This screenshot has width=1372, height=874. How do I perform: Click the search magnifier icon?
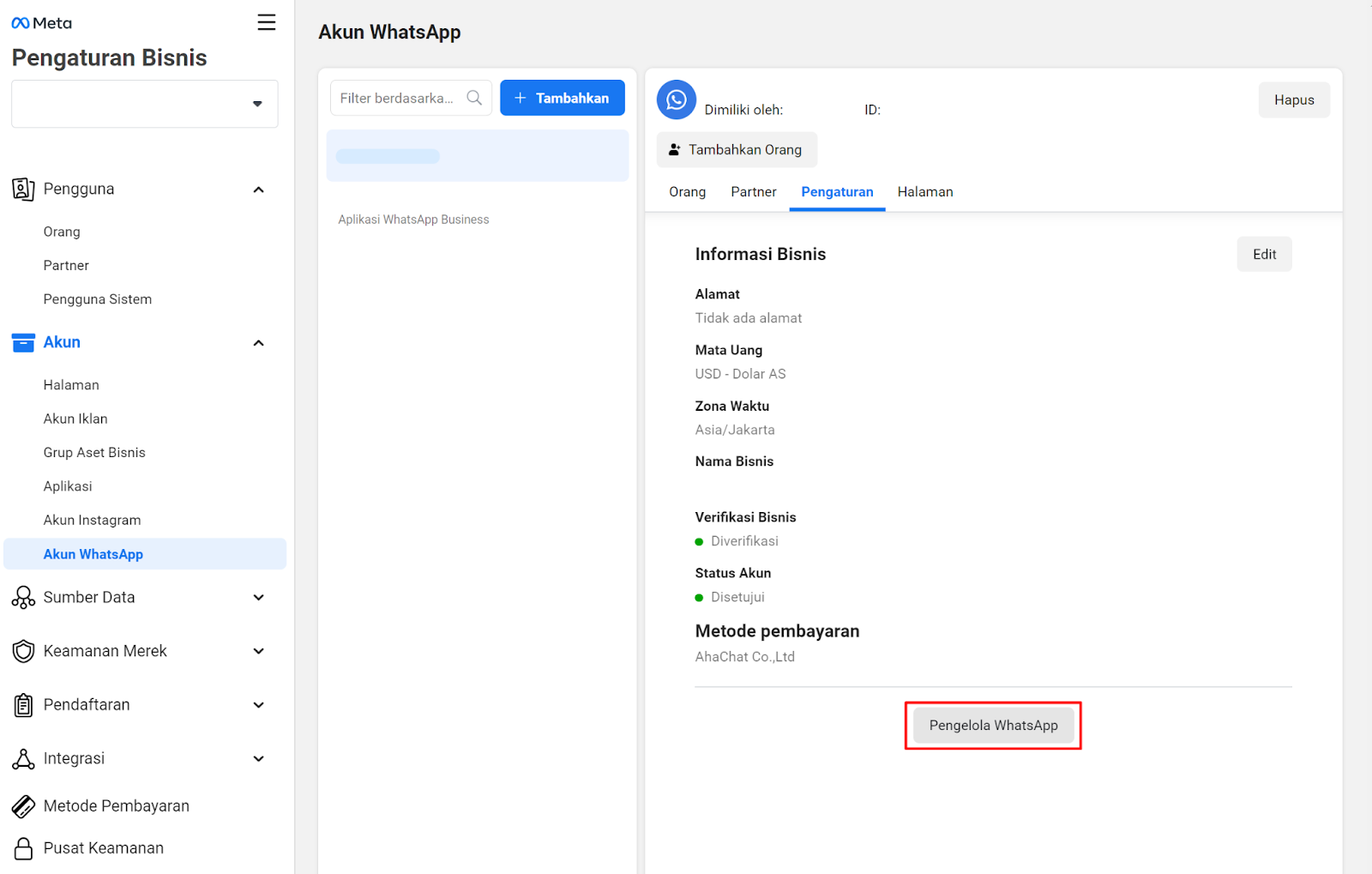(474, 98)
